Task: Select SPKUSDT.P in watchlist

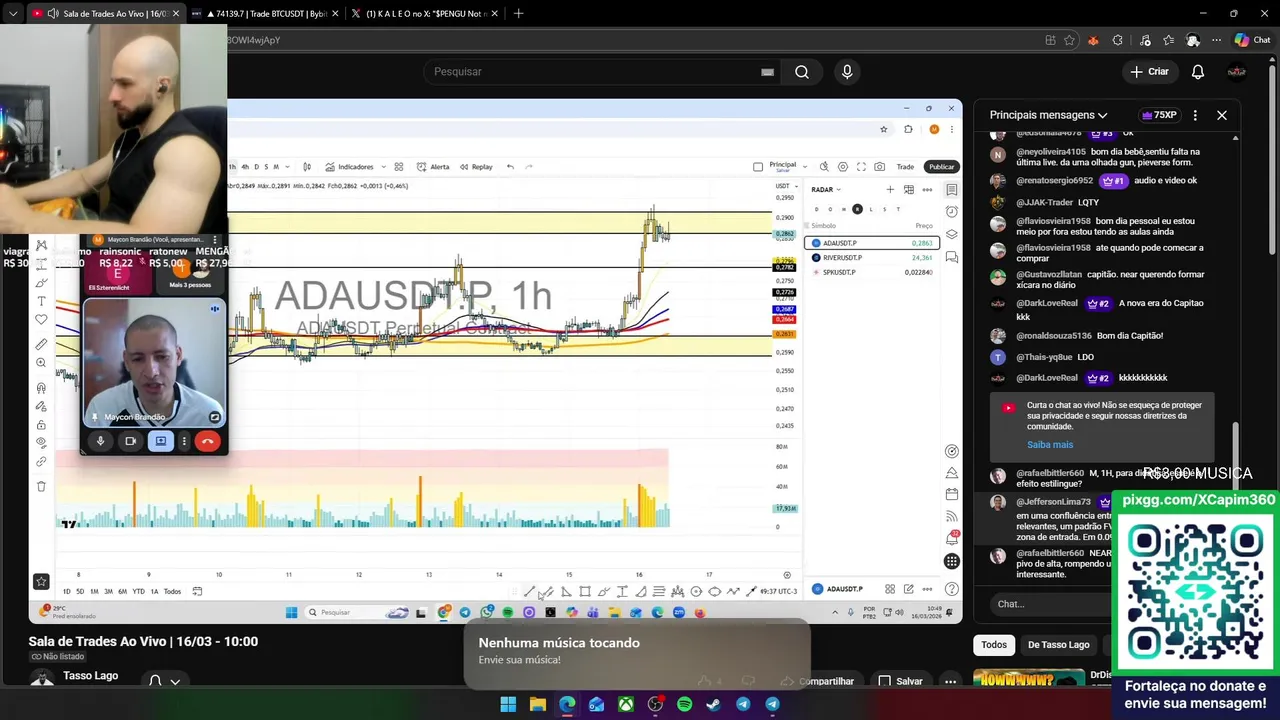Action: 872,272
